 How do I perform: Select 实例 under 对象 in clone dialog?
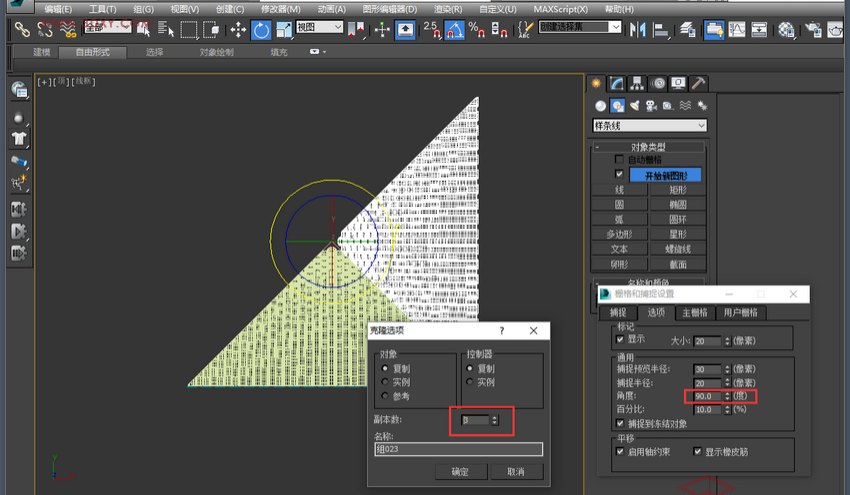tap(385, 382)
